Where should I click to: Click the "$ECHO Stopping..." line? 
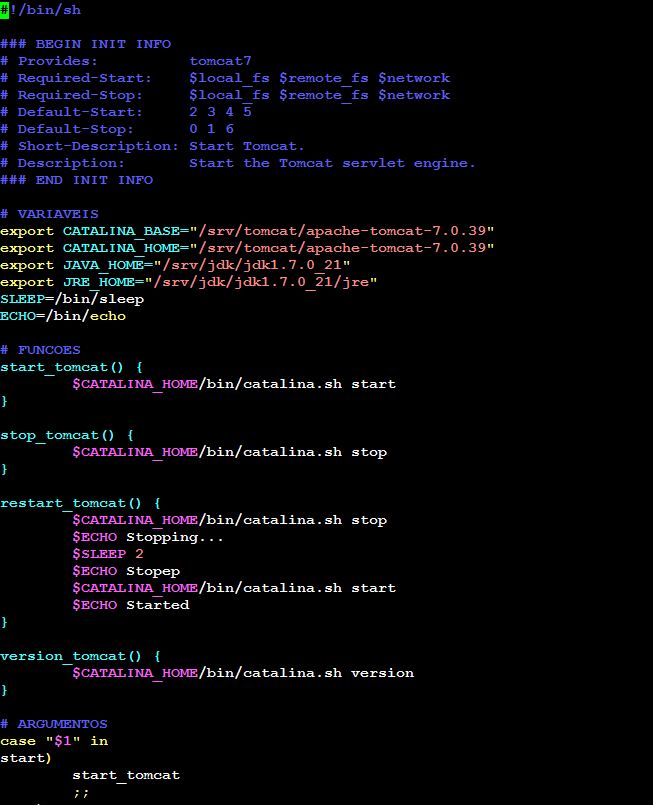click(148, 537)
